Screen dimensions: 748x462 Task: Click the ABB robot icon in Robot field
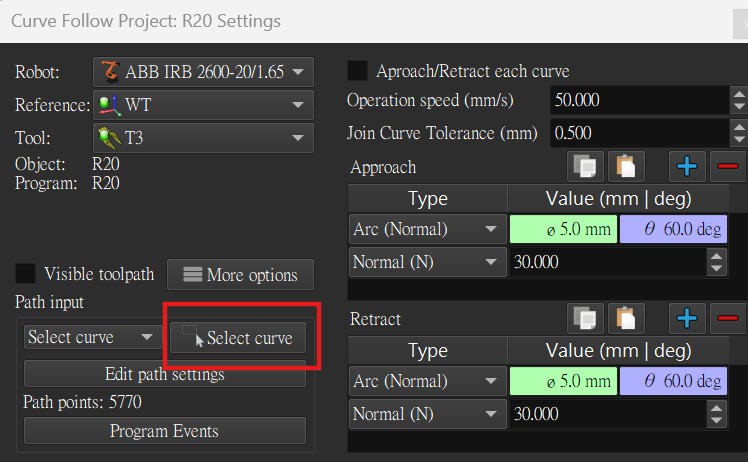tap(110, 71)
